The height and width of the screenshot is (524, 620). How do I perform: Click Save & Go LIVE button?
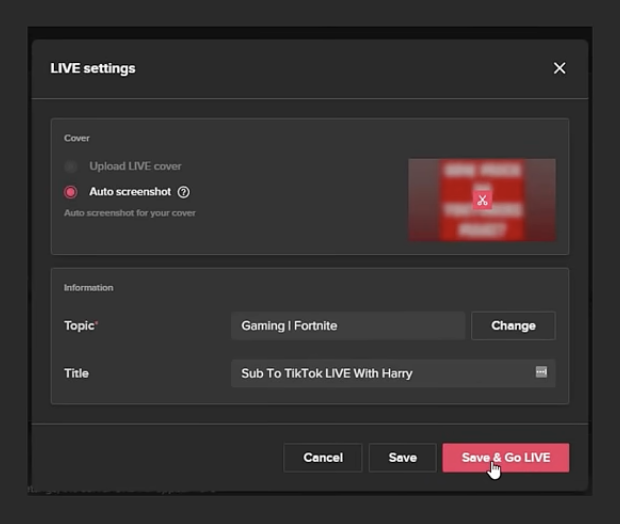point(506,458)
